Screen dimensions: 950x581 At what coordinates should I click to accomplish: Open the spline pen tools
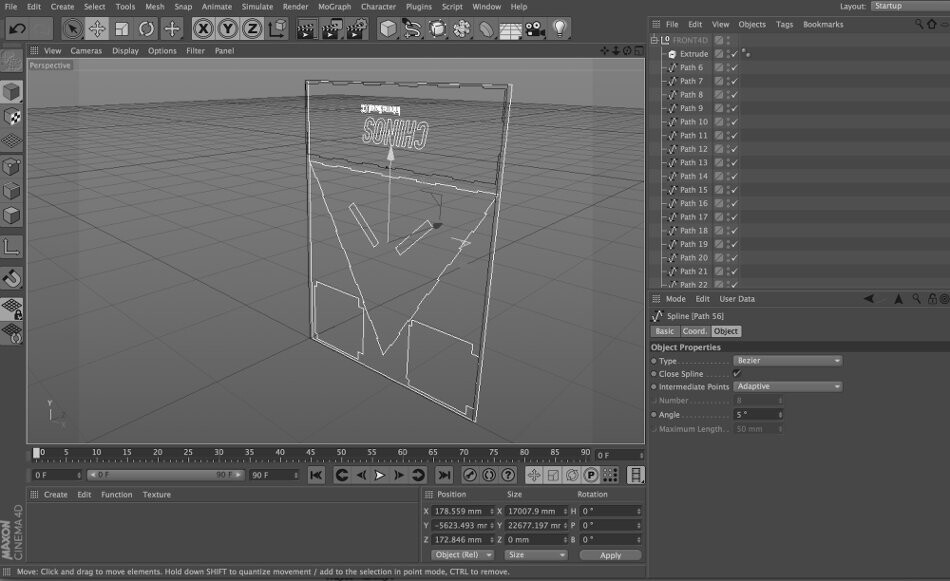(412, 28)
